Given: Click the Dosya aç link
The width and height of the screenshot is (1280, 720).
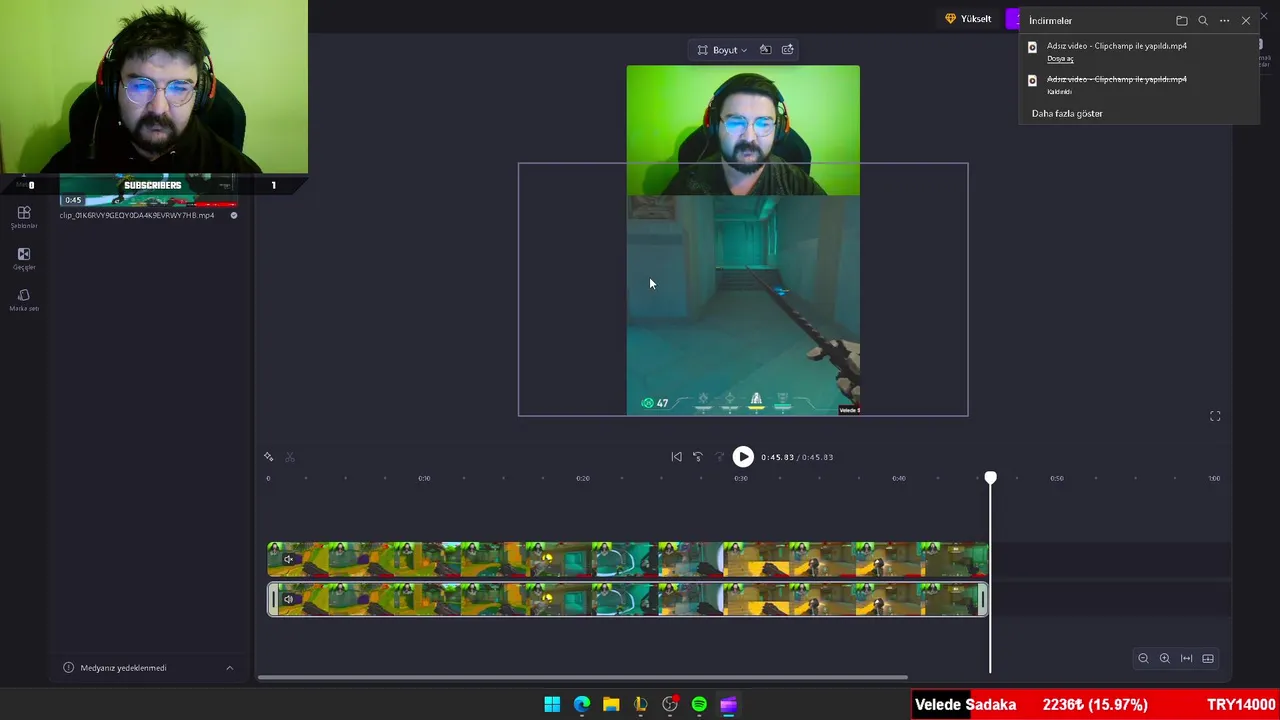Looking at the screenshot, I should pyautogui.click(x=1060, y=58).
